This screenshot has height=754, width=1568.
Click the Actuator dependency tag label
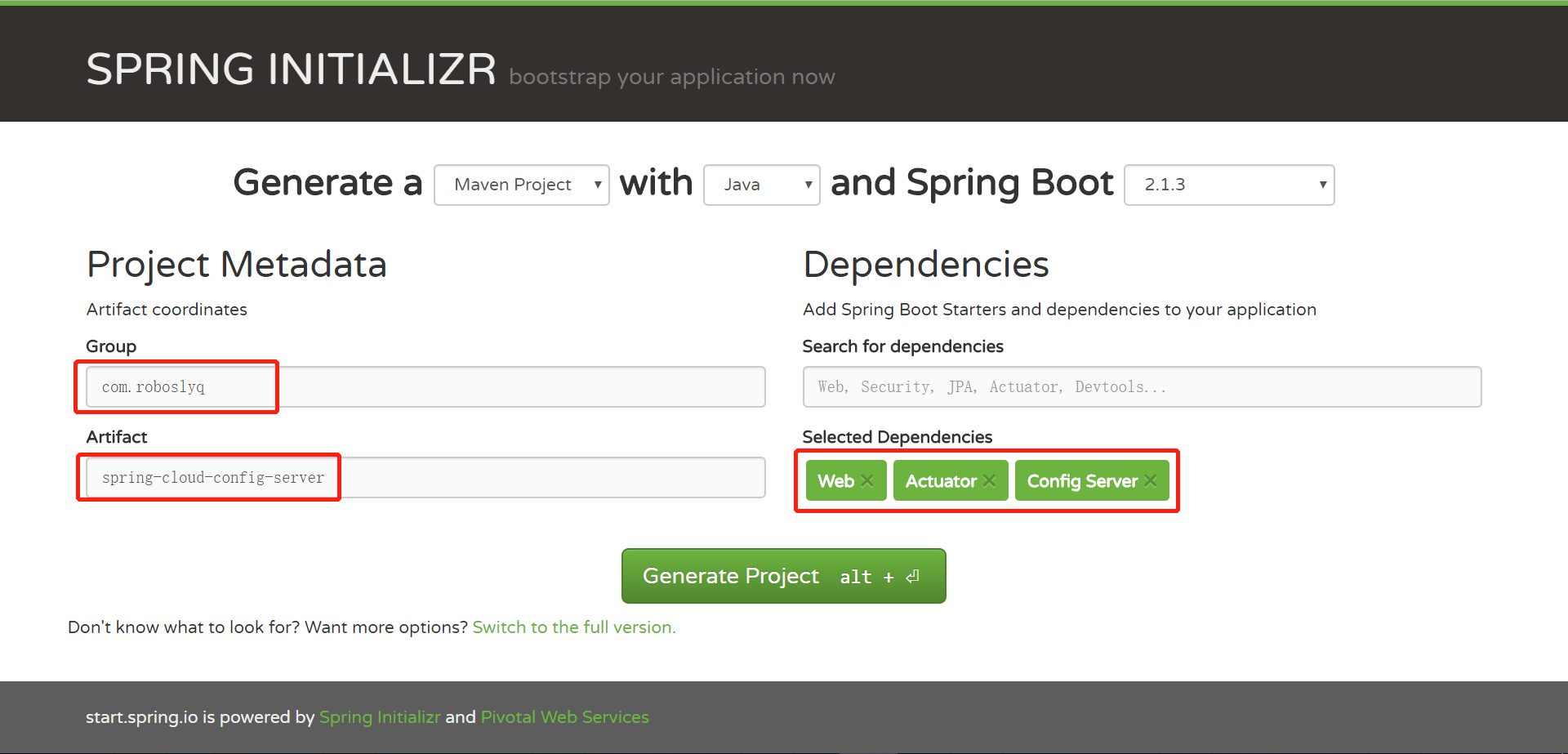pos(941,481)
